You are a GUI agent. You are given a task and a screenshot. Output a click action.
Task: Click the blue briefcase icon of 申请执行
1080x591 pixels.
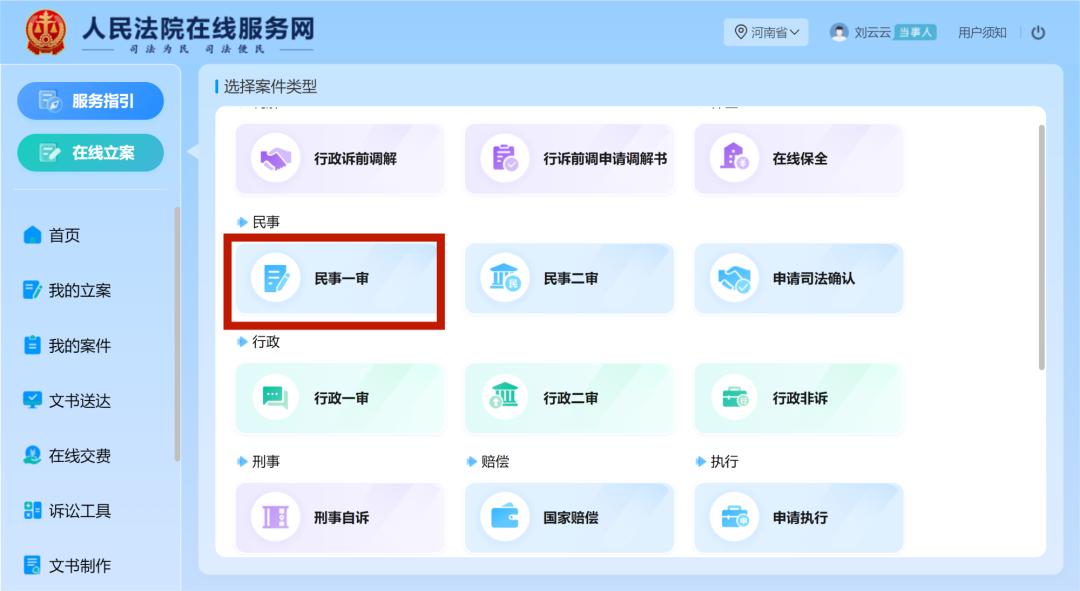point(734,517)
